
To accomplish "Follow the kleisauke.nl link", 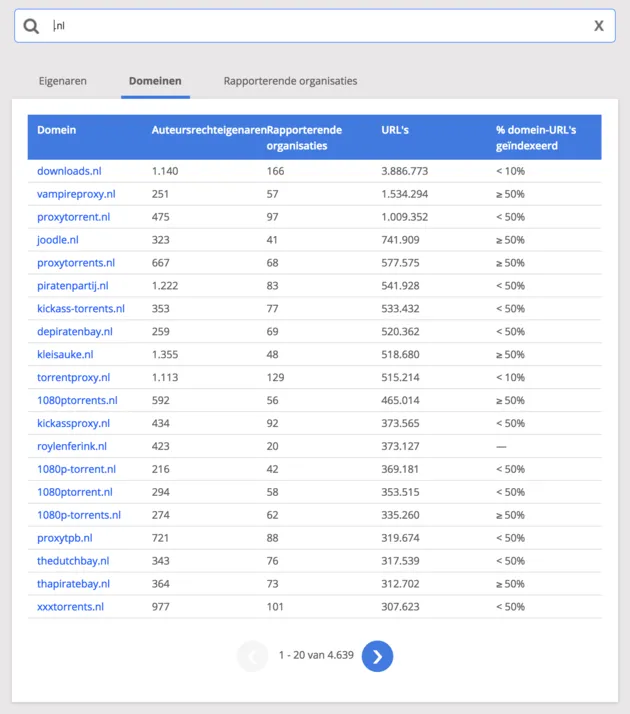I will tap(65, 354).
